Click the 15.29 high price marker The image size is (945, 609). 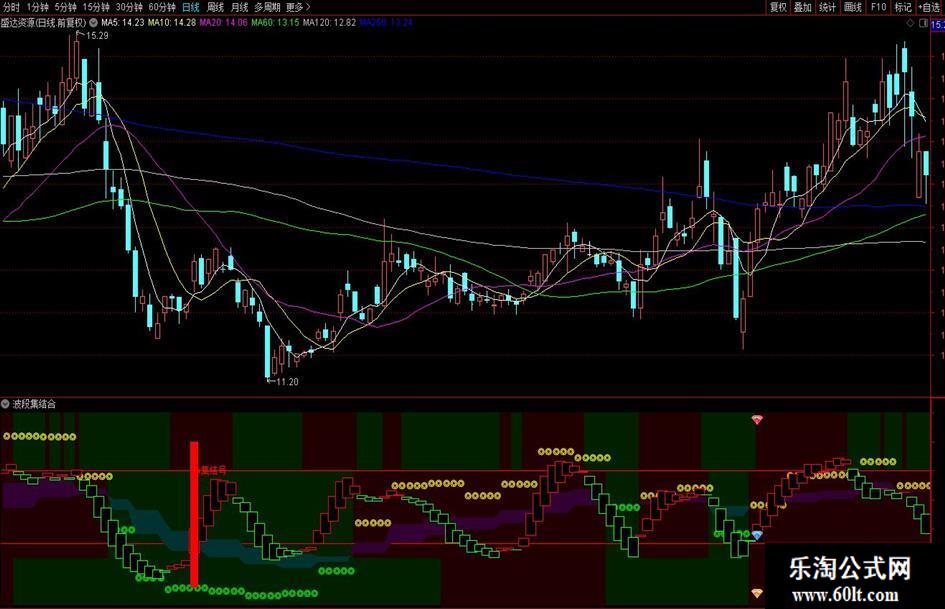click(97, 36)
